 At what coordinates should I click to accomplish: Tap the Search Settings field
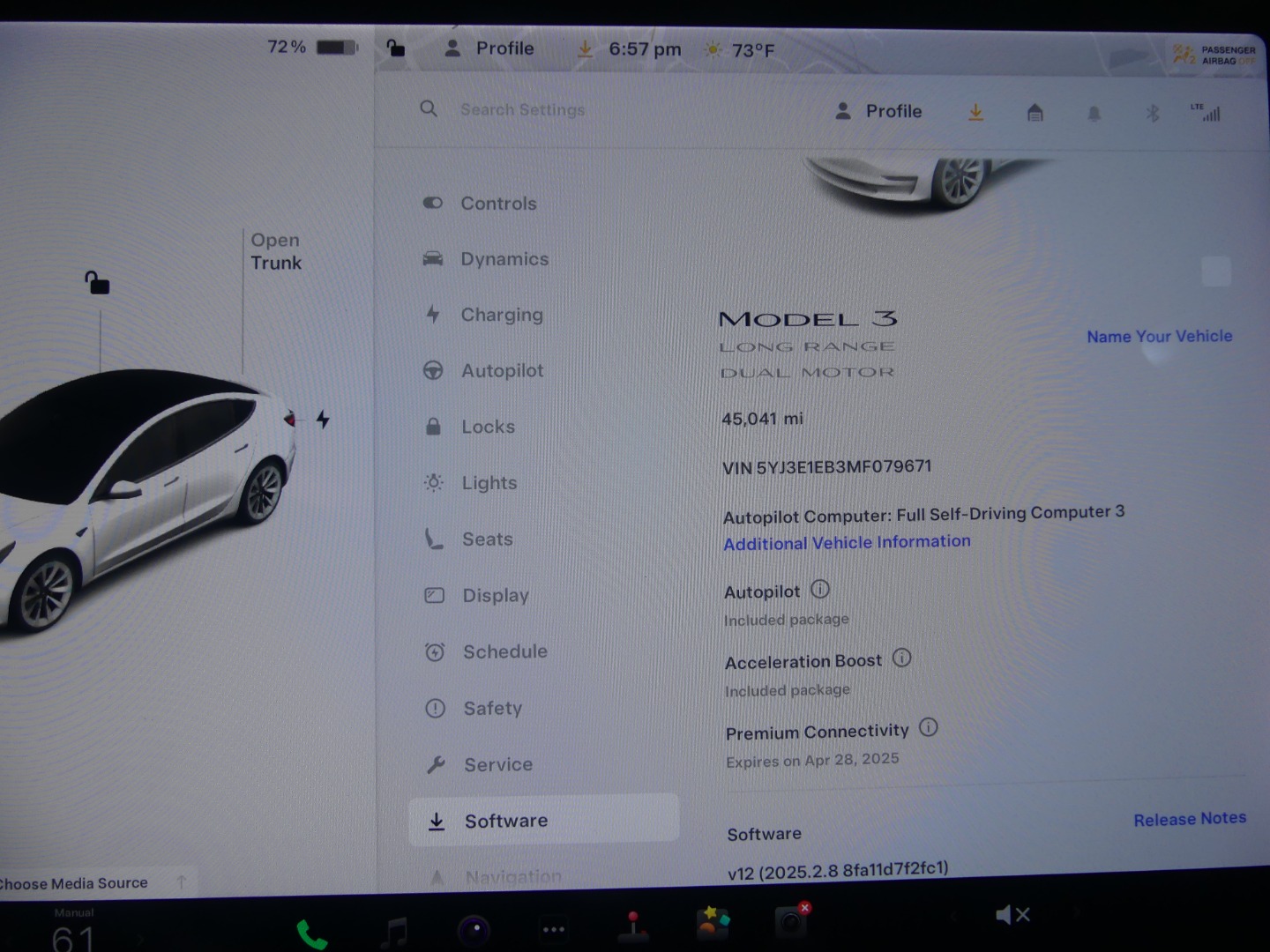click(x=522, y=110)
